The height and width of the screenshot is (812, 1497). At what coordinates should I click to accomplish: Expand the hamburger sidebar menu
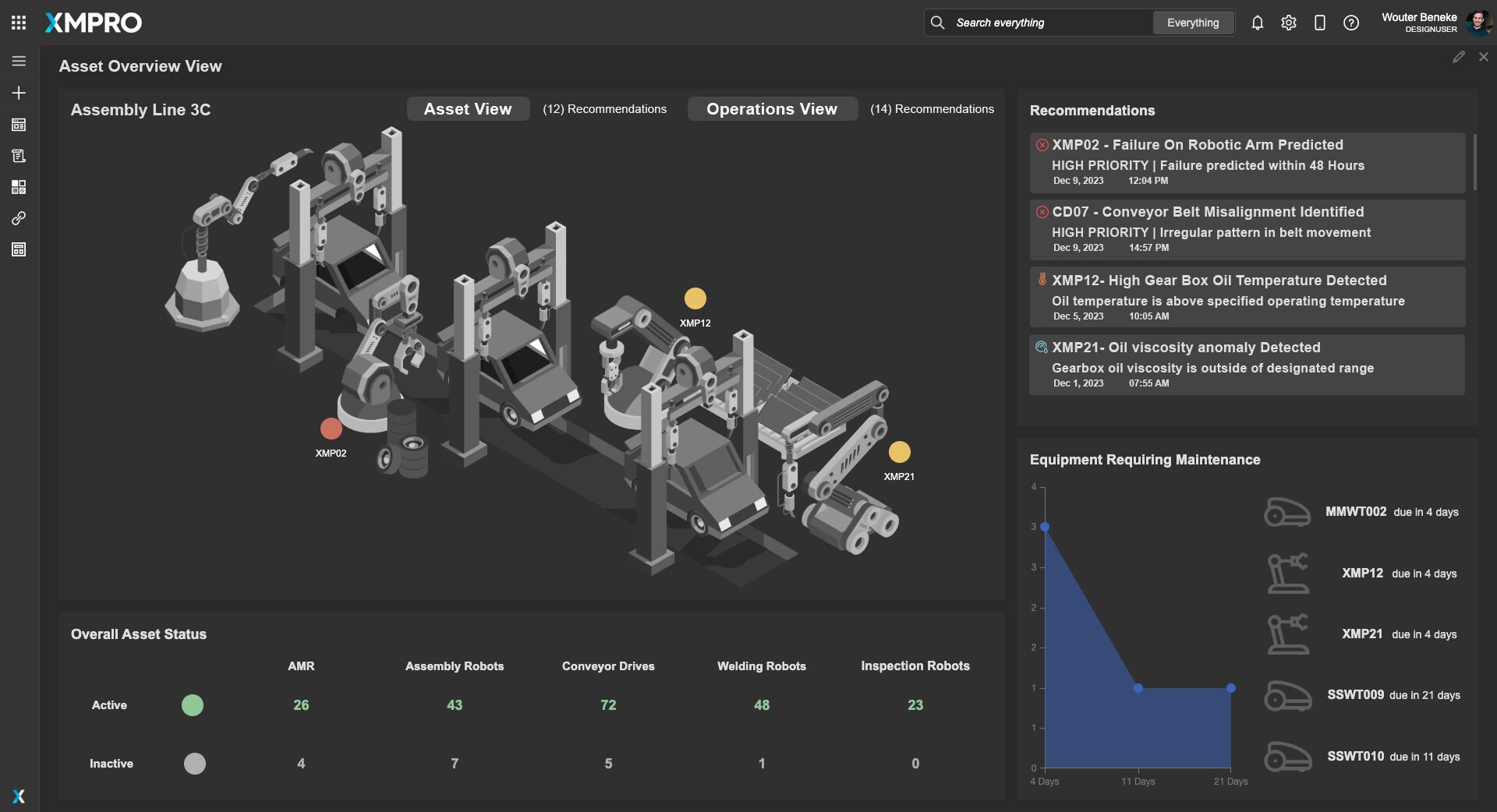(19, 61)
